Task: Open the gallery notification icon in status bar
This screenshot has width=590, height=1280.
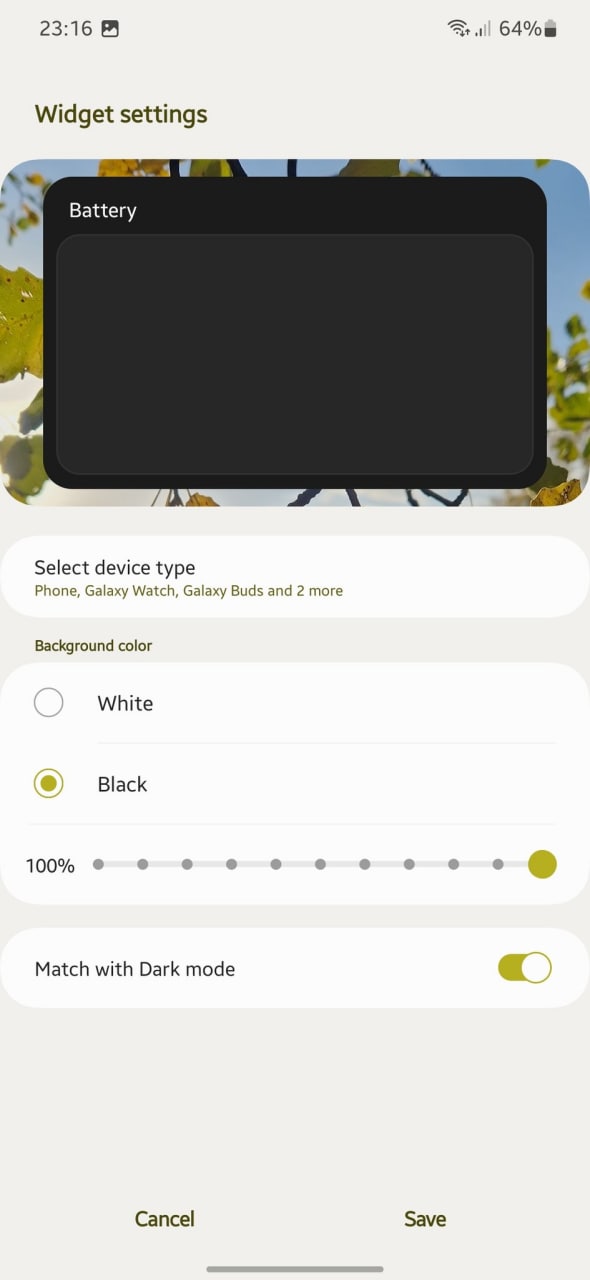Action: point(110,30)
